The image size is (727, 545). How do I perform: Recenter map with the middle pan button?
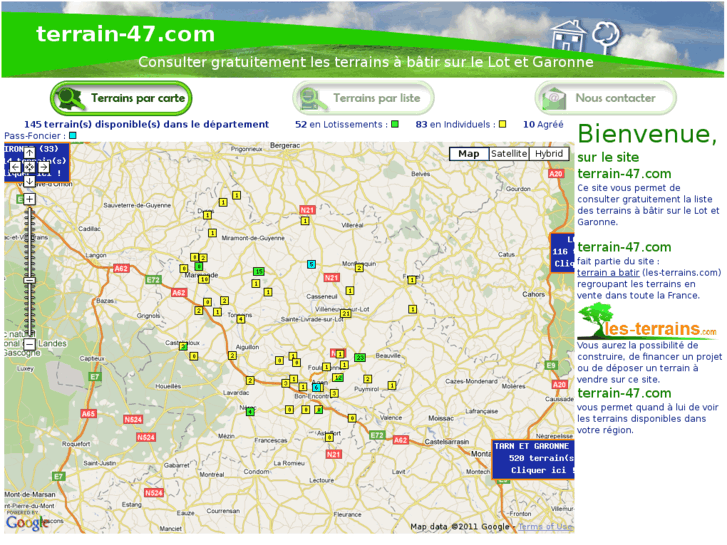(x=29, y=167)
